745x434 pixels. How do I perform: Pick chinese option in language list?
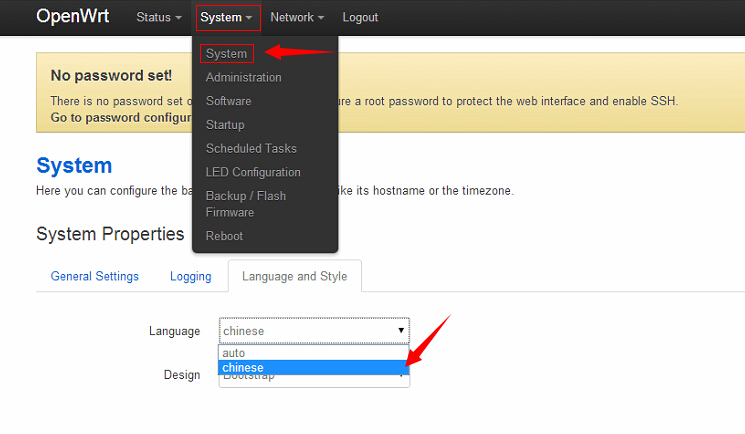tap(314, 367)
